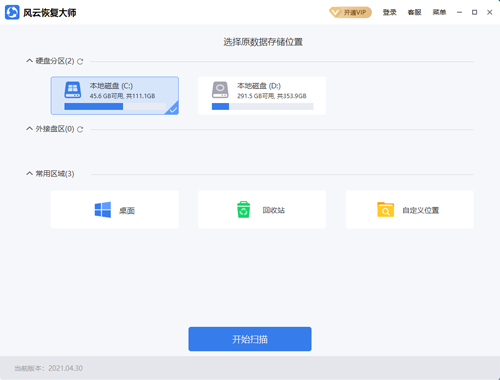Start scanning with 开始扫描 button
Screen dimensions: 500x380
pos(250,339)
